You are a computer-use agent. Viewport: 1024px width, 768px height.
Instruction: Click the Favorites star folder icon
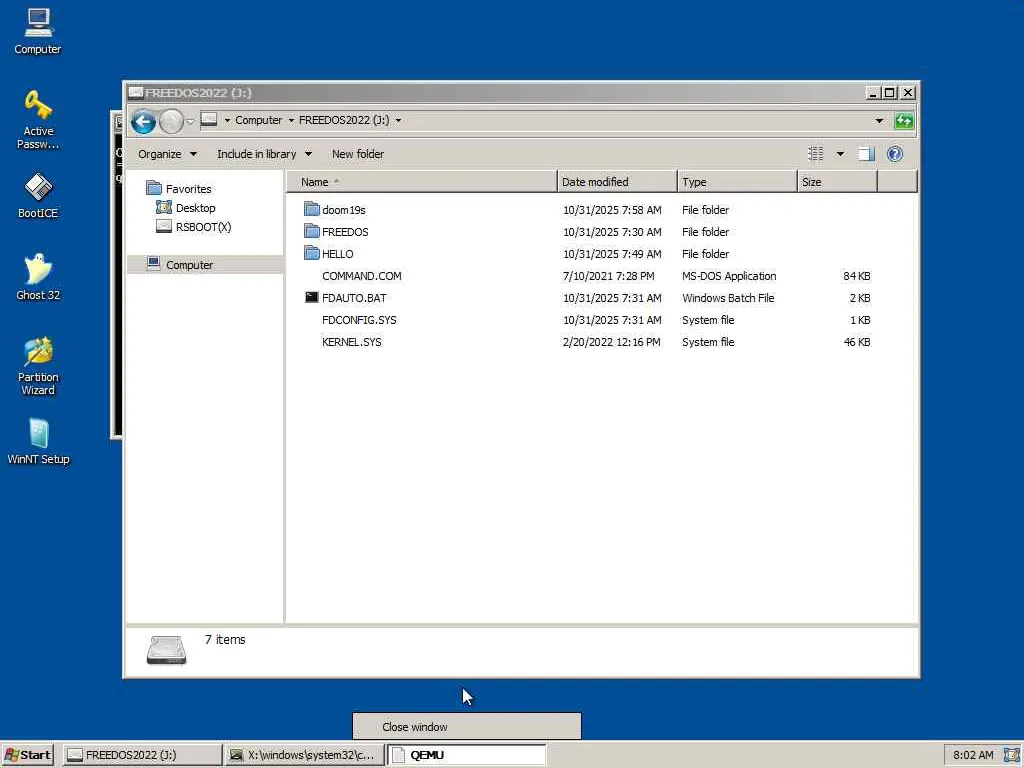point(154,188)
